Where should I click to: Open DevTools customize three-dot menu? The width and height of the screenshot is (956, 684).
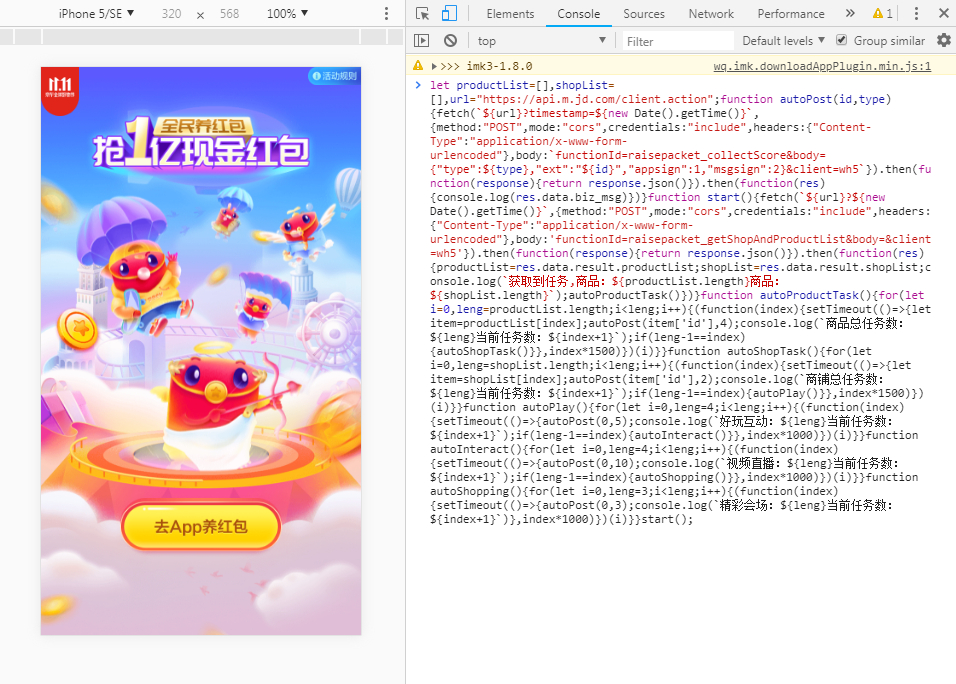pos(916,13)
